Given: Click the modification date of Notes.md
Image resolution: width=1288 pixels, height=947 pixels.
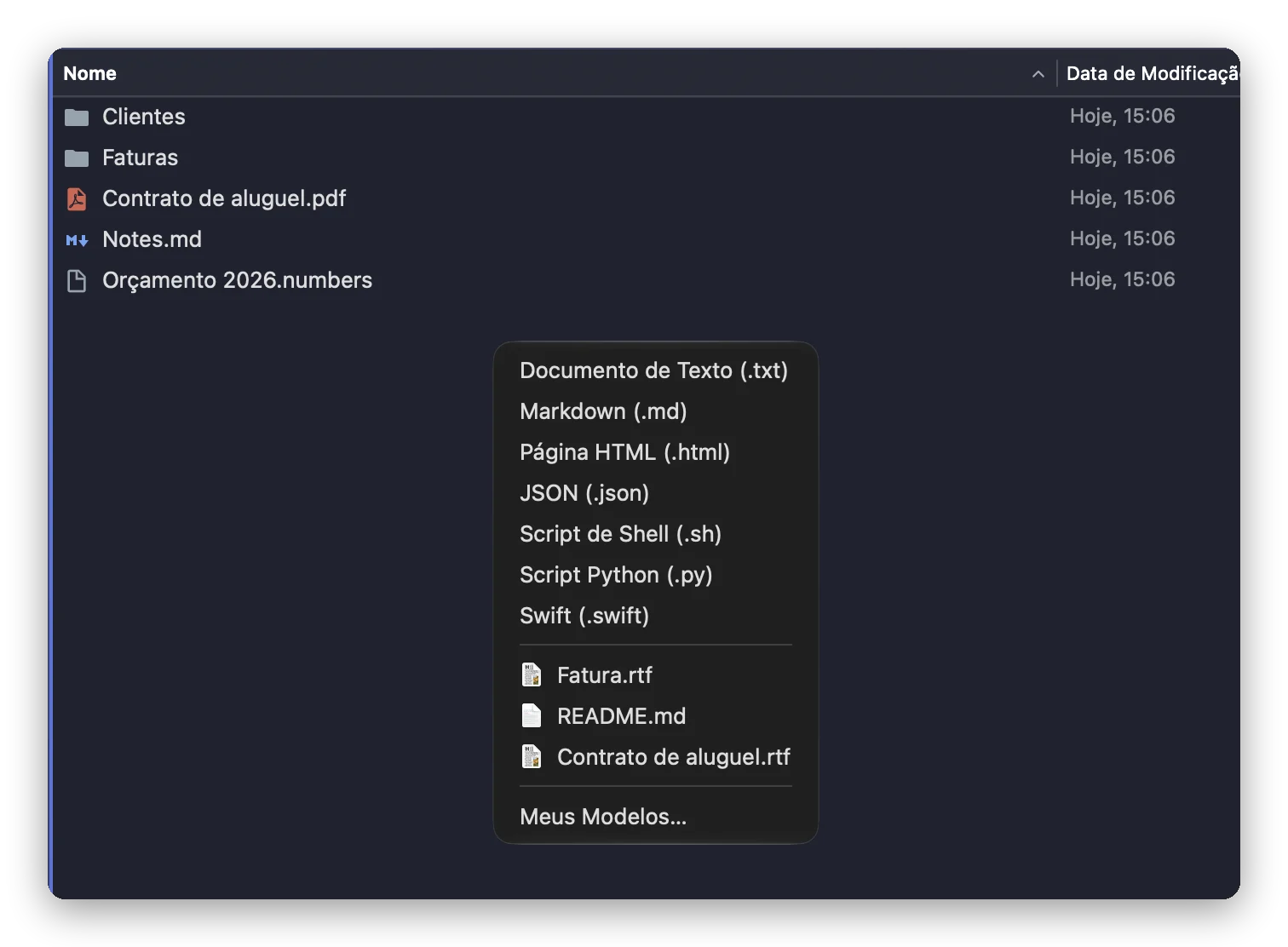Looking at the screenshot, I should click(x=1122, y=238).
